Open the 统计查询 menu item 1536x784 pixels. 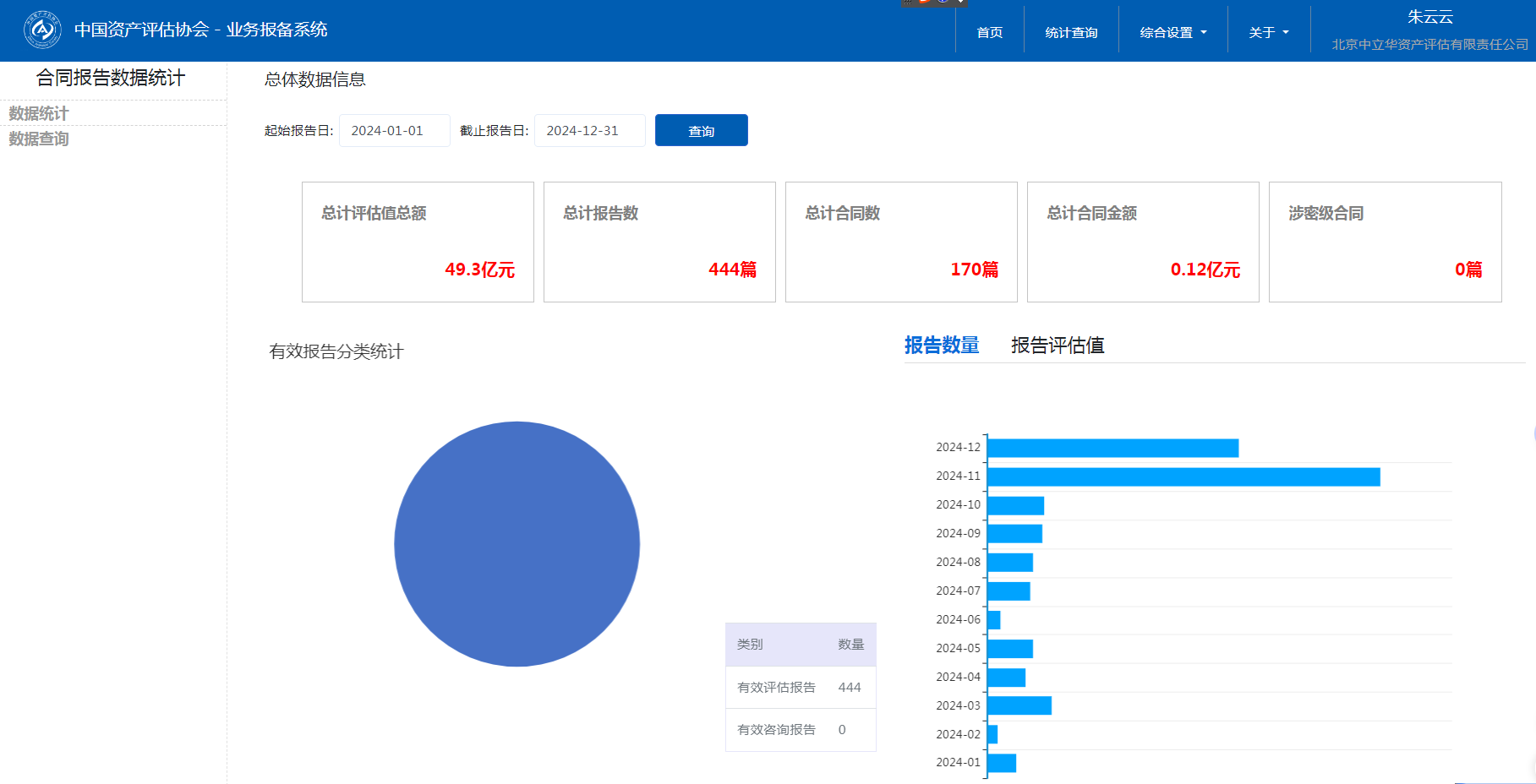tap(1071, 32)
